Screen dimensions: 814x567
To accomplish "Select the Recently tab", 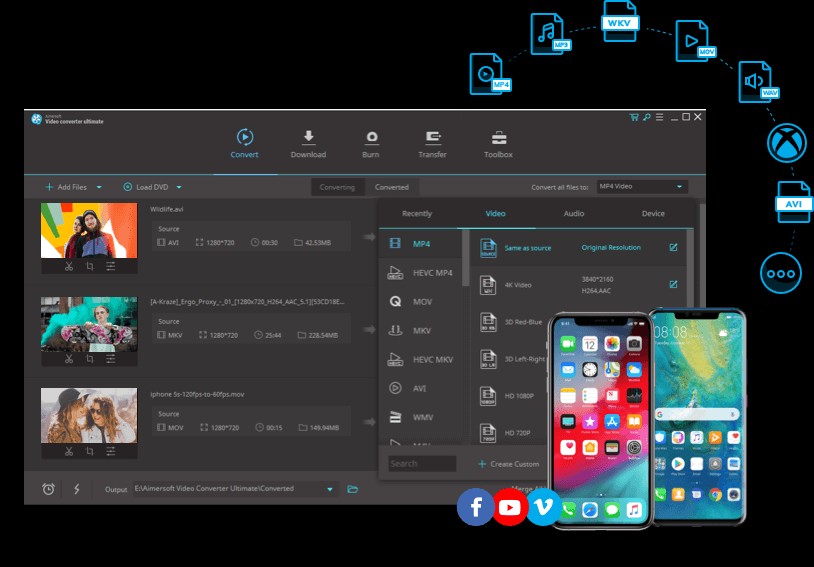I will click(x=417, y=214).
